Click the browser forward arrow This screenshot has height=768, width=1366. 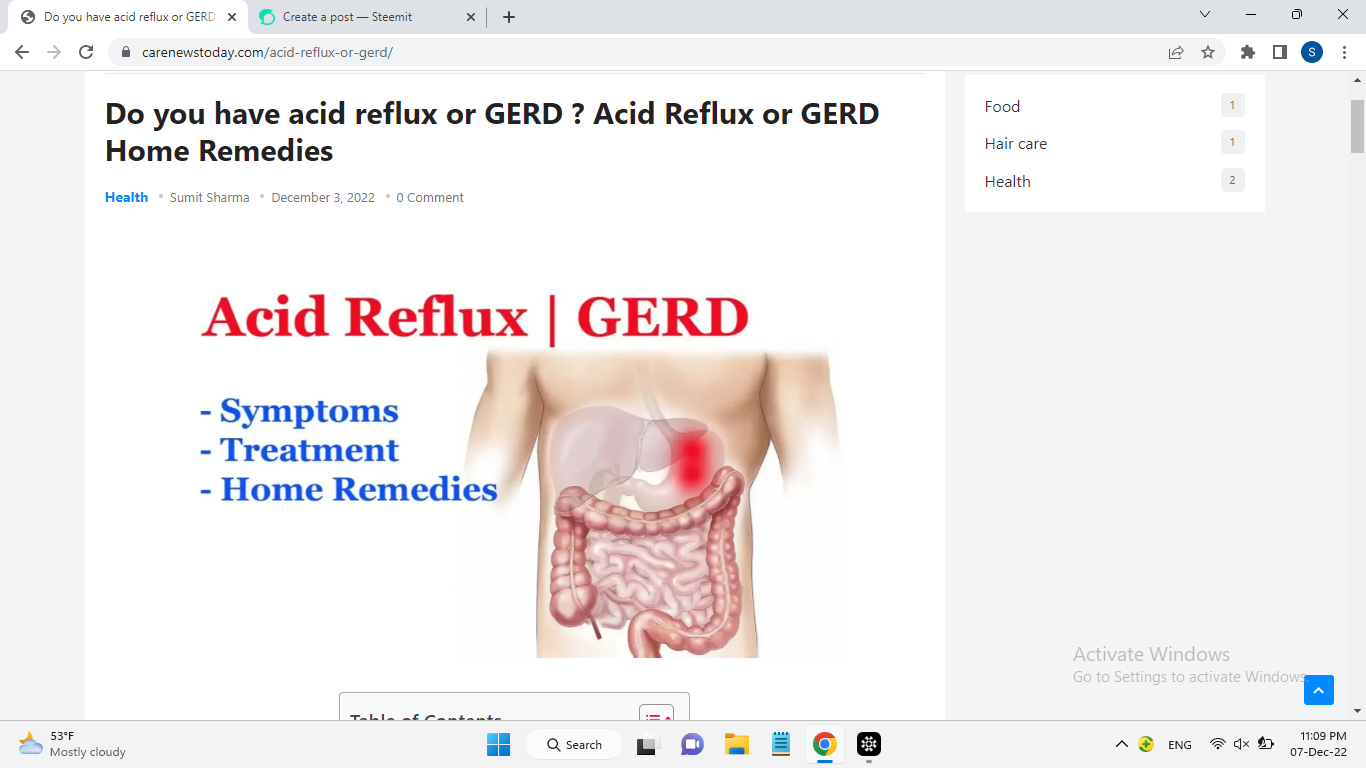[x=54, y=52]
